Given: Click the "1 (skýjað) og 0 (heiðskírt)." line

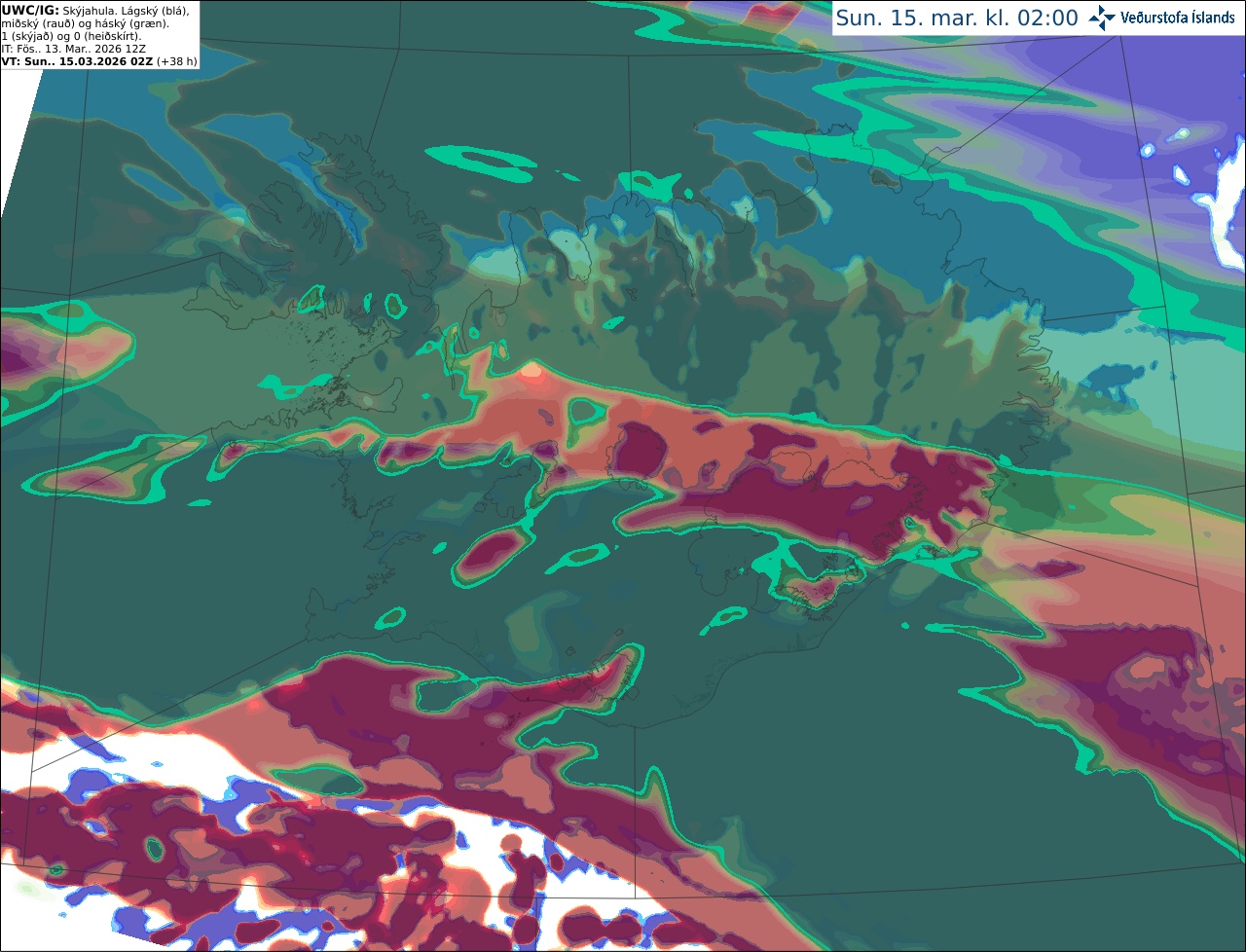Looking at the screenshot, I should (71, 36).
